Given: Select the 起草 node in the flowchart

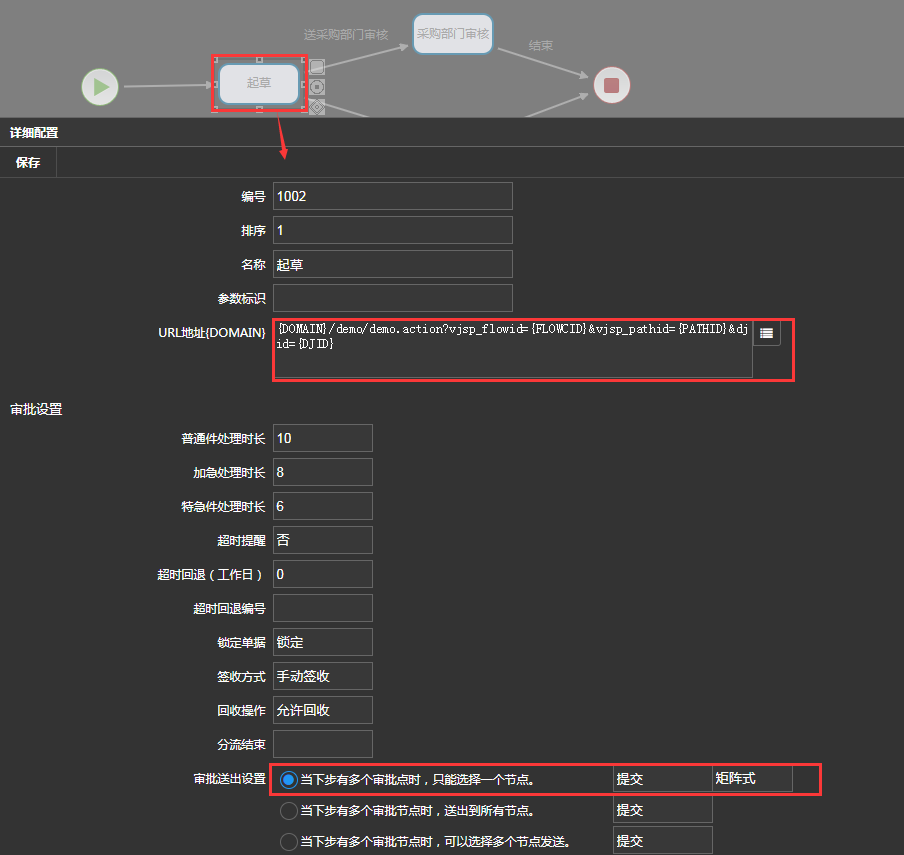Looking at the screenshot, I should (258, 83).
